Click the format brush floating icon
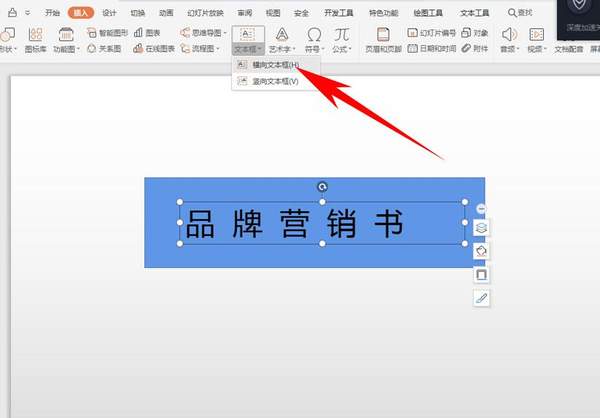The width and height of the screenshot is (600, 418). point(481,298)
